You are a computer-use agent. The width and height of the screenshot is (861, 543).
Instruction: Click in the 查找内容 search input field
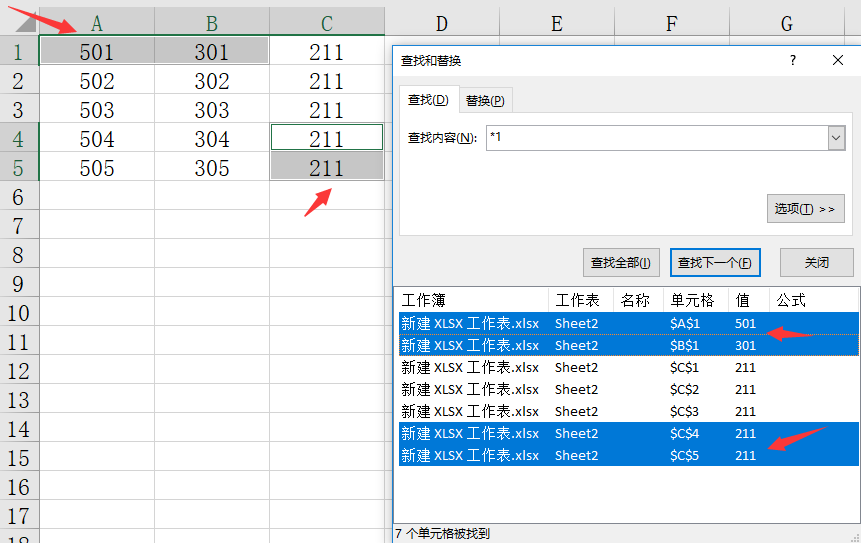(x=655, y=138)
